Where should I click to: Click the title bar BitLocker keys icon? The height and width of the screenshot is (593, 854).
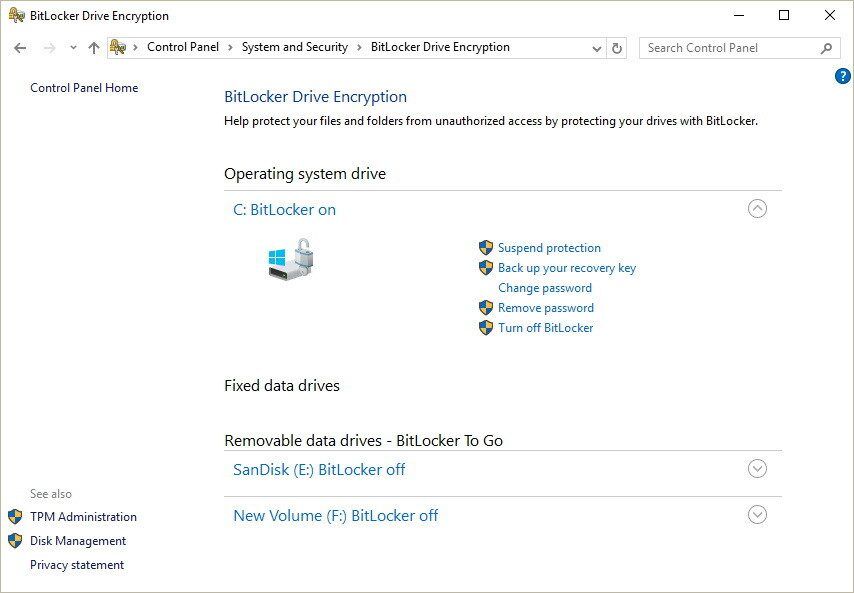pyautogui.click(x=17, y=15)
